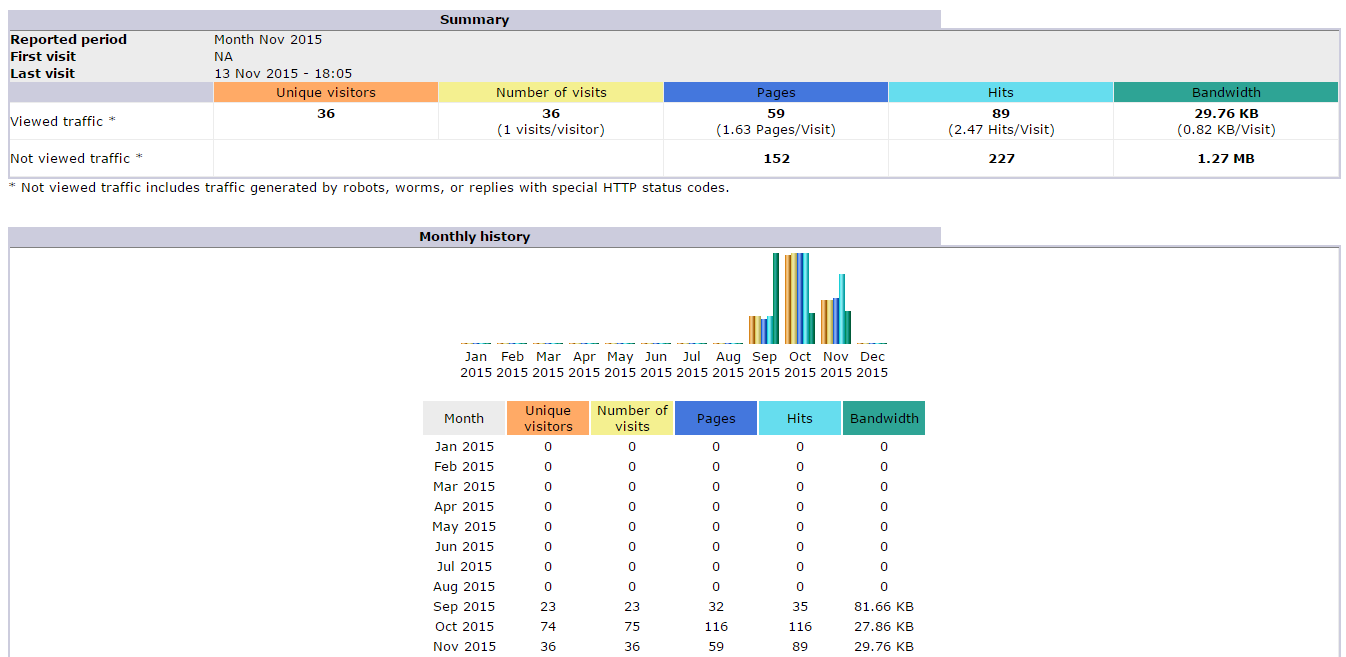Image resolution: width=1346 pixels, height=657 pixels.
Task: Select the 'Reported period' label
Action: [69, 40]
